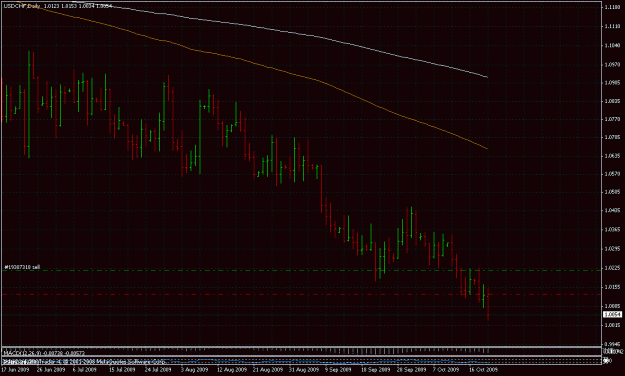Click the 1.0635 price scale label
The height and width of the screenshot is (376, 625).
click(613, 156)
